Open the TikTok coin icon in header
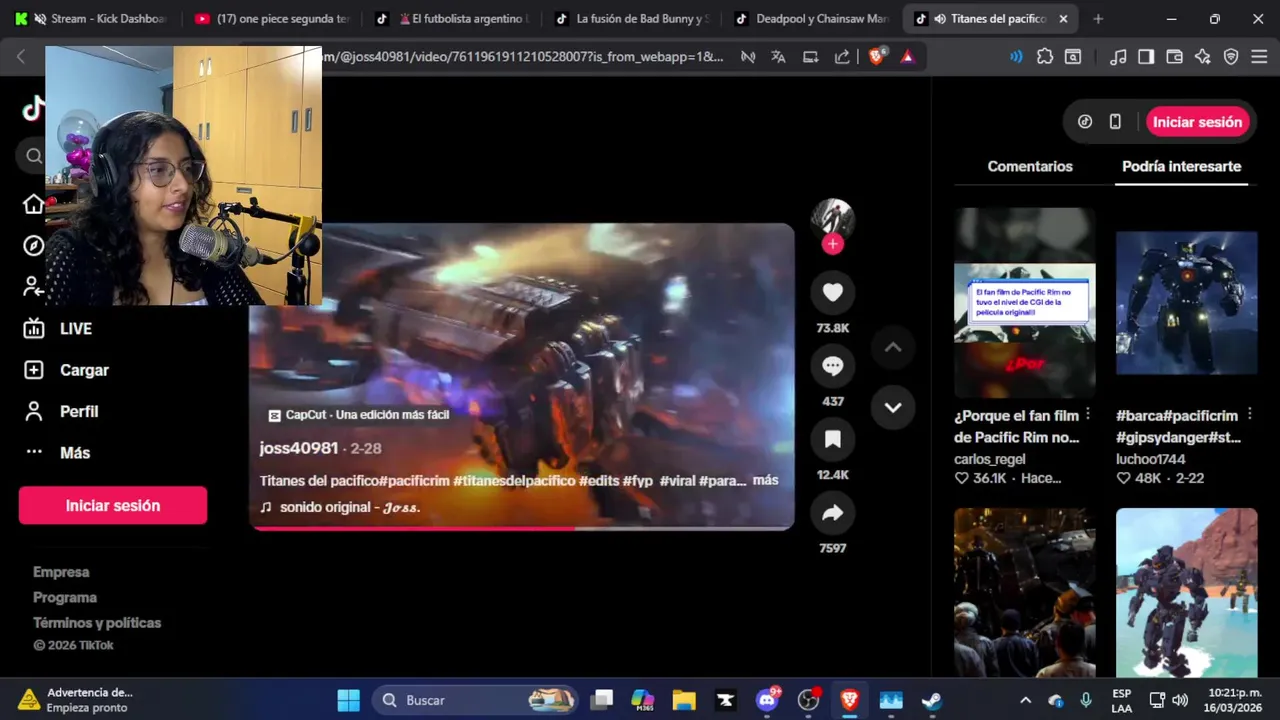The image size is (1280, 720). [x=1085, y=122]
